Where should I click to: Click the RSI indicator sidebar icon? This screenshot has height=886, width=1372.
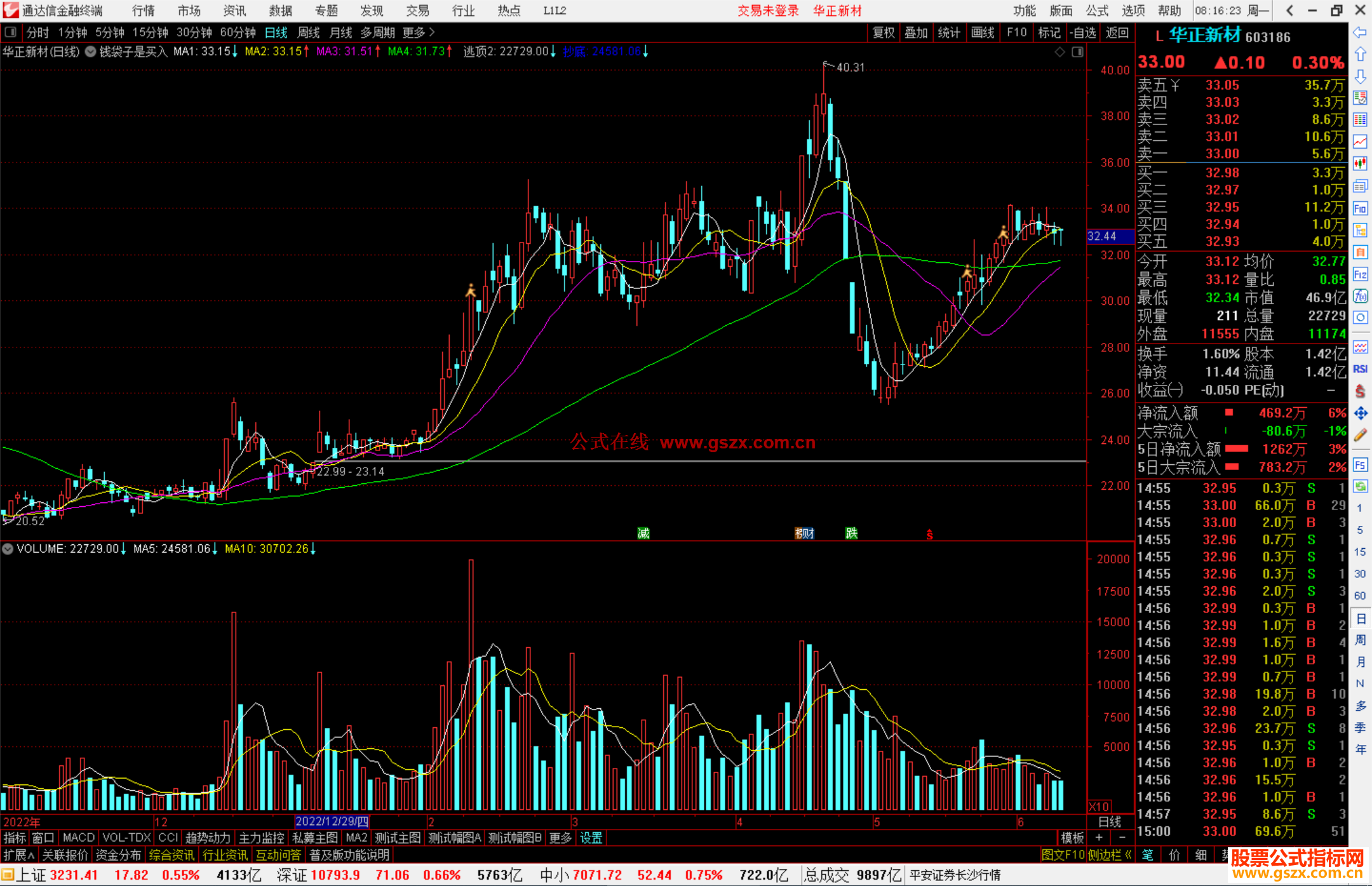(1360, 369)
